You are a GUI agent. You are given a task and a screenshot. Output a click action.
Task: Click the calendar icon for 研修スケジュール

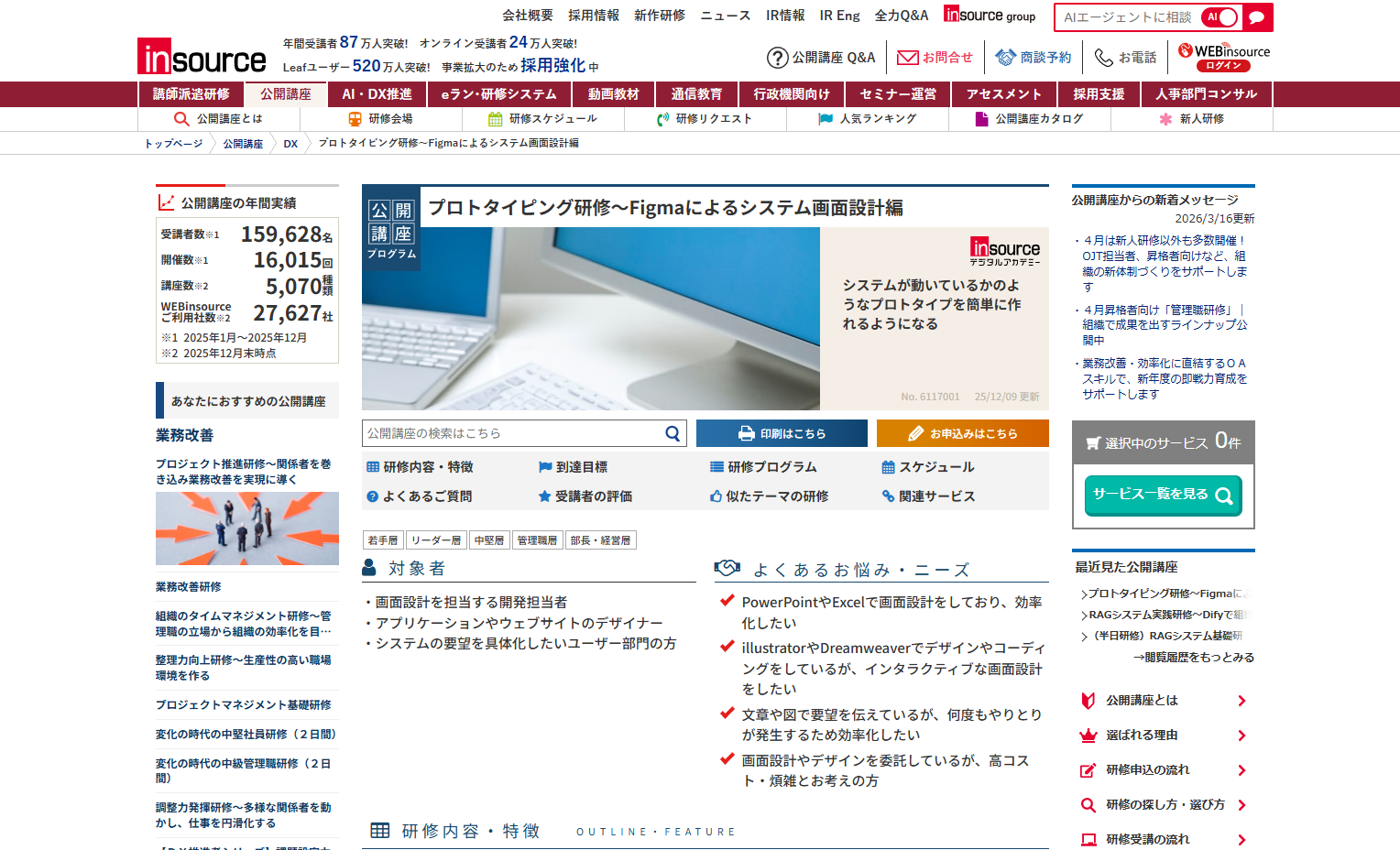click(496, 119)
